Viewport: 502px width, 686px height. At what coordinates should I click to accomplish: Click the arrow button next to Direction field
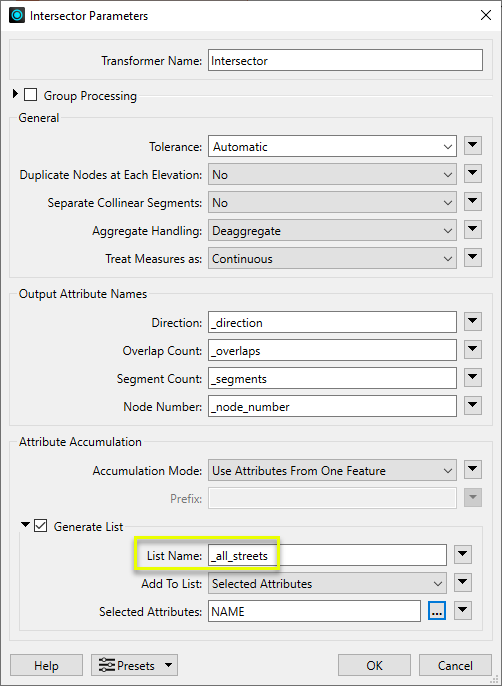[x=473, y=322]
